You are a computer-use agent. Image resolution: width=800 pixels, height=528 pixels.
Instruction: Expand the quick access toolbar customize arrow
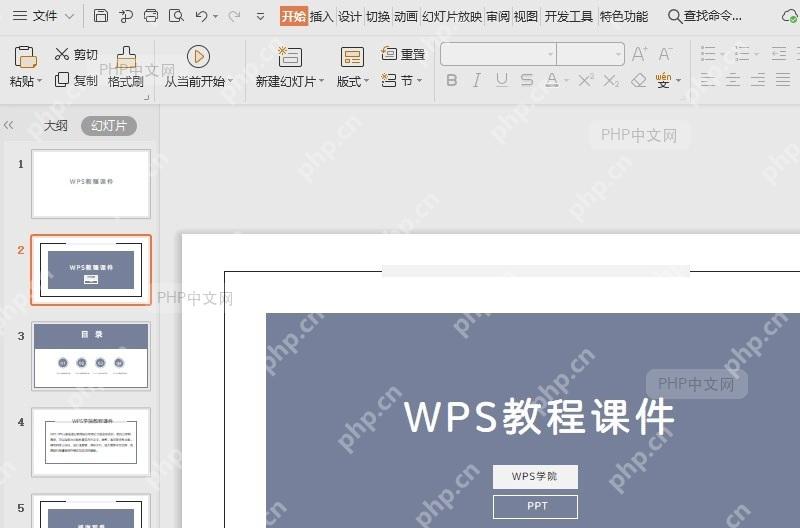click(260, 16)
